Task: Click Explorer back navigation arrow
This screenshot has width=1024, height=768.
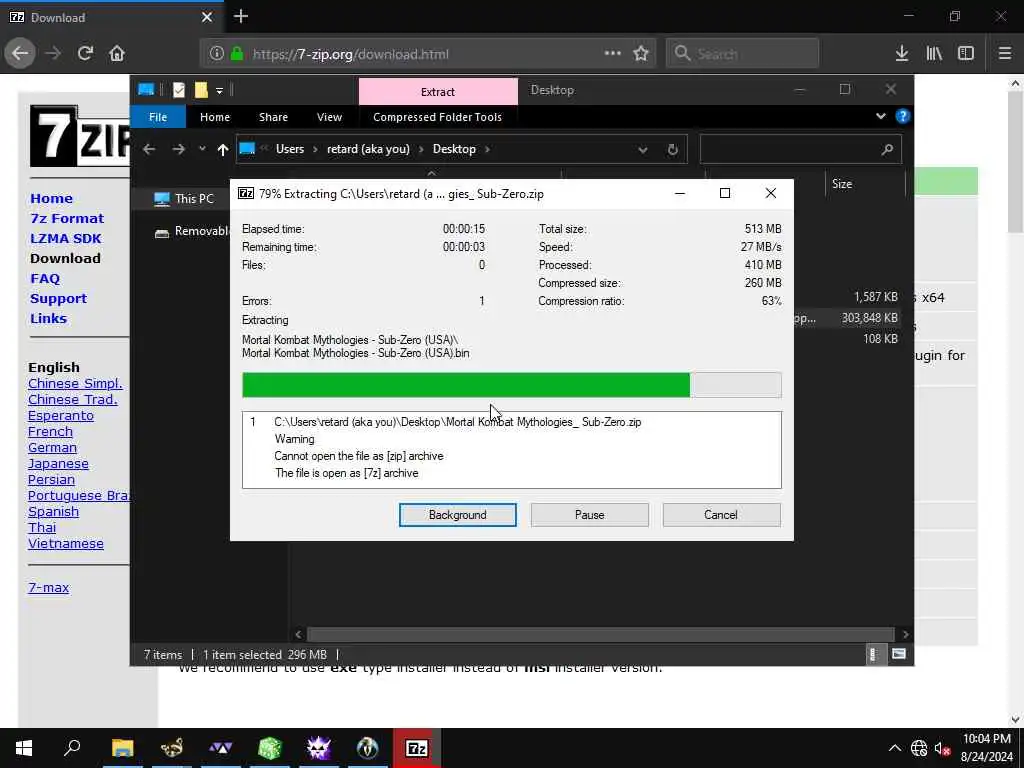Action: 149,150
